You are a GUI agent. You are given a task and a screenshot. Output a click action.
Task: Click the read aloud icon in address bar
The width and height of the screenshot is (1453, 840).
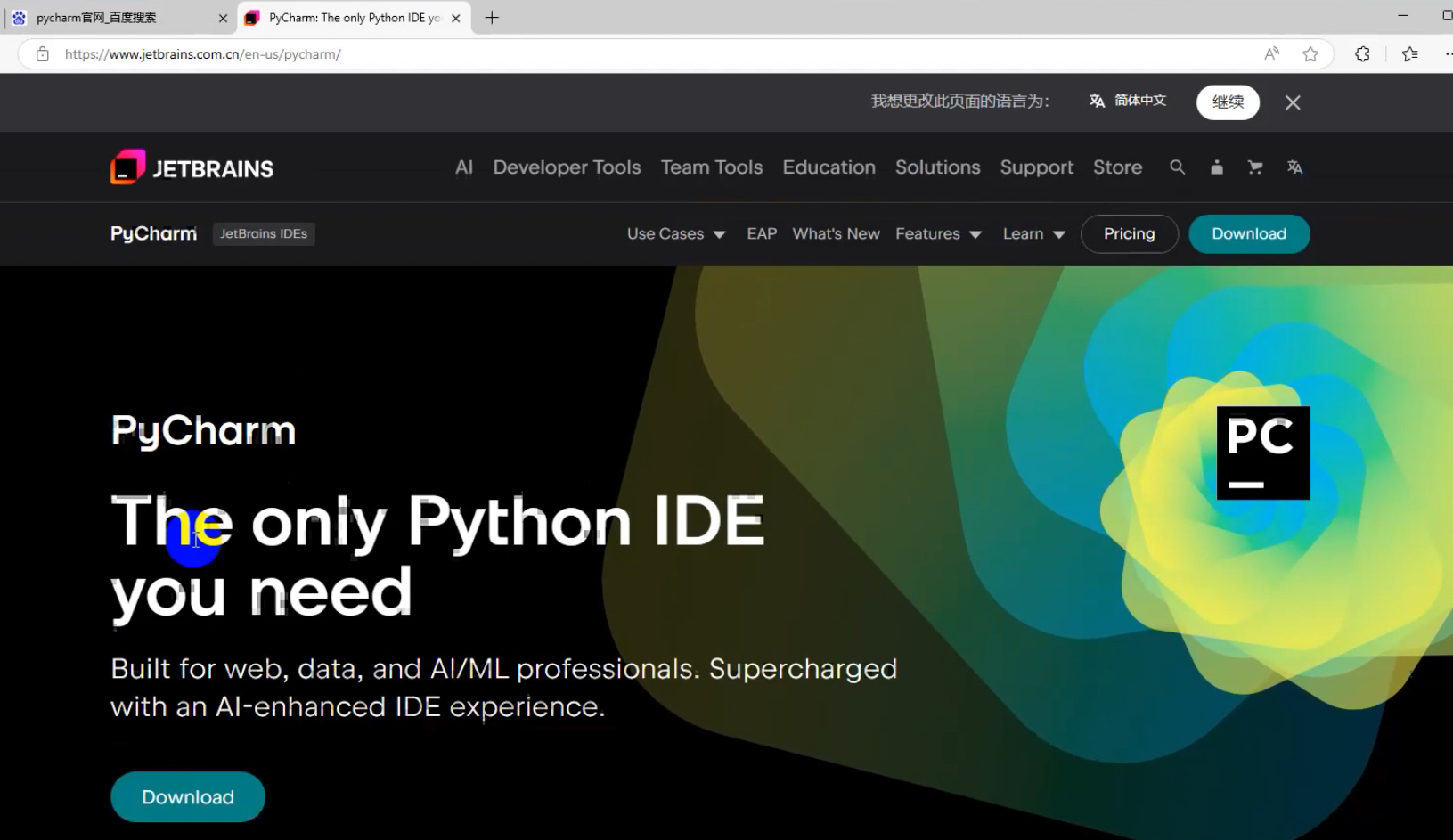click(x=1272, y=54)
